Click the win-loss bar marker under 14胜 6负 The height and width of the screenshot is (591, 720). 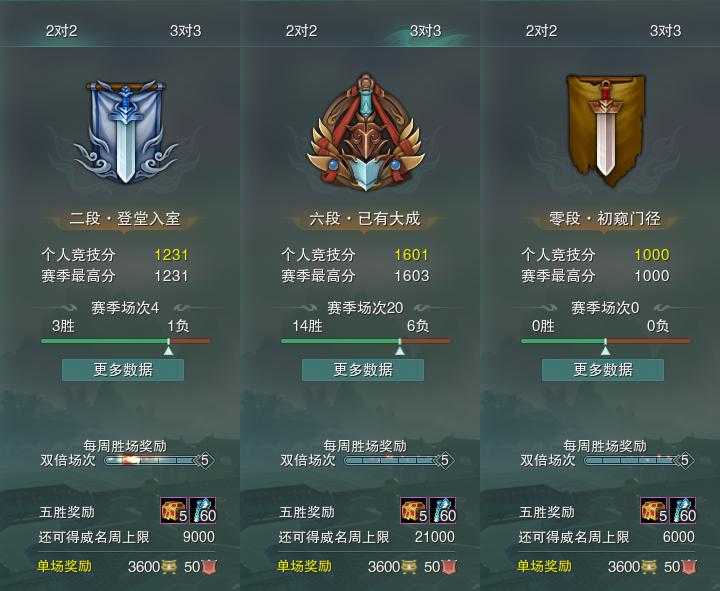400,350
